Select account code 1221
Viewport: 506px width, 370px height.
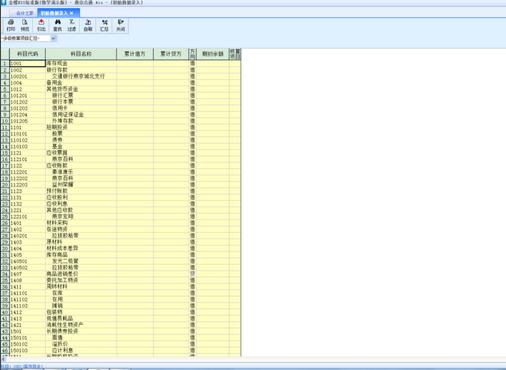(x=27, y=210)
